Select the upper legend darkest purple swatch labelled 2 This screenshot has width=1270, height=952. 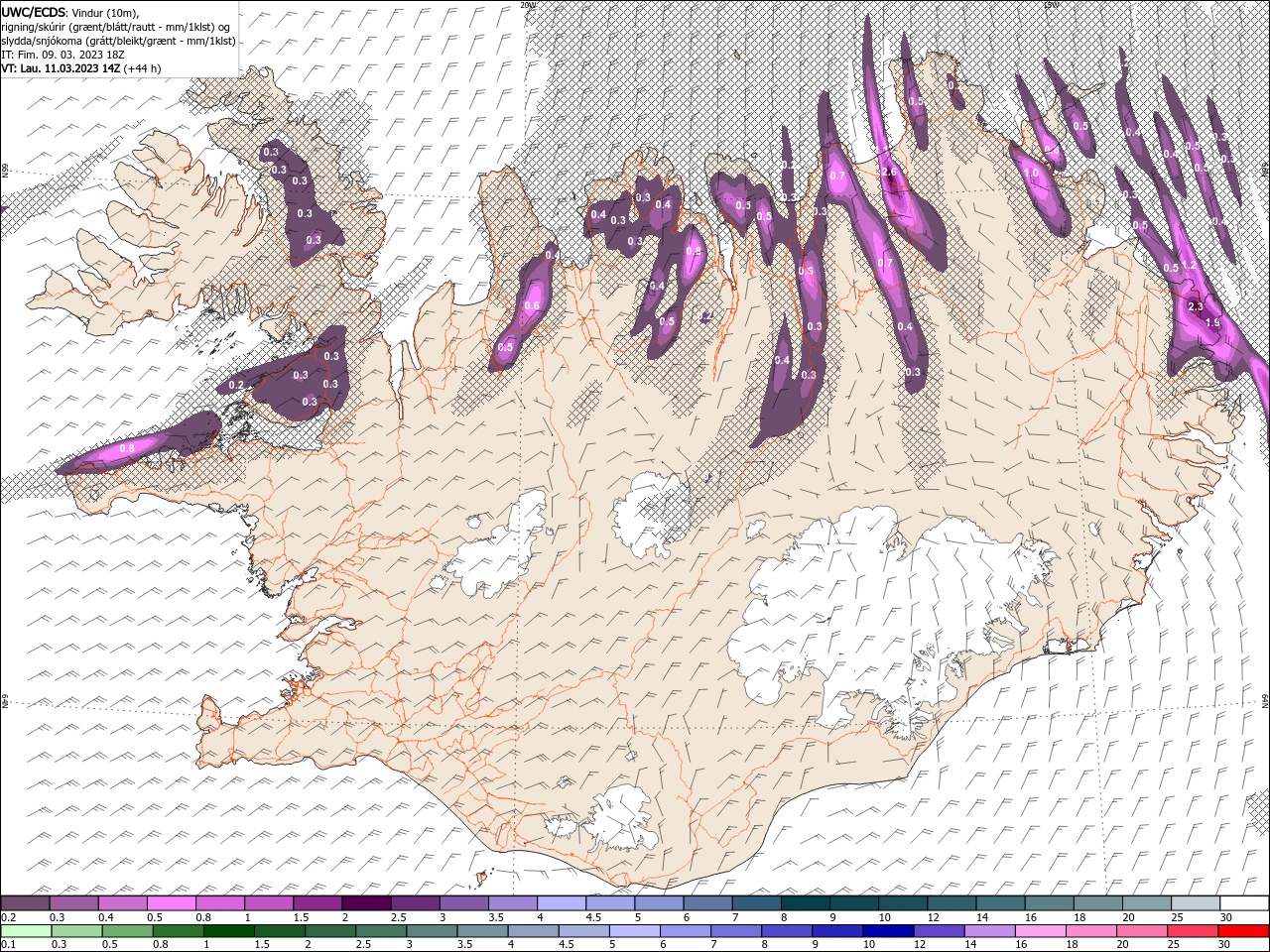366,903
